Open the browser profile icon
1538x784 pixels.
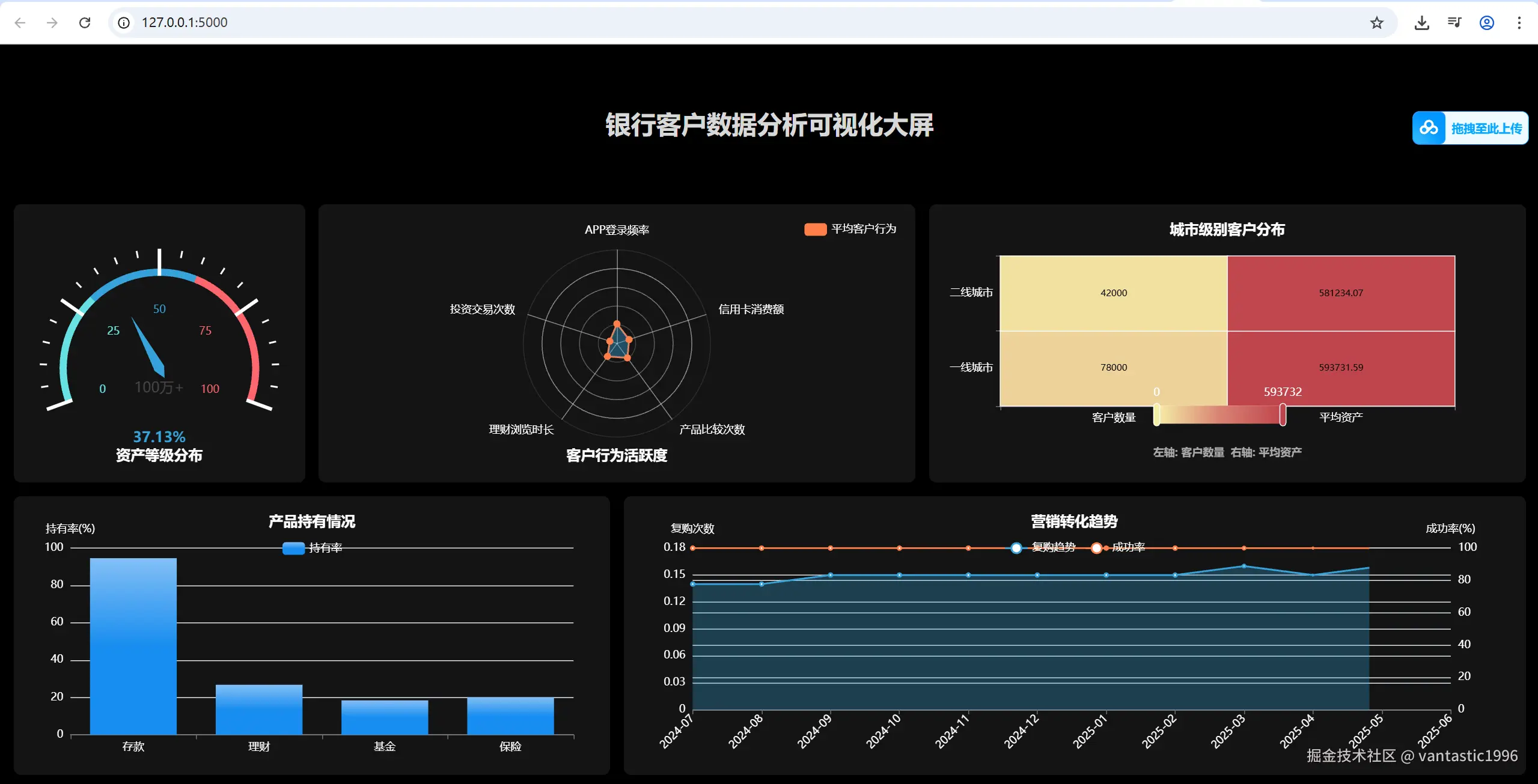[1486, 23]
